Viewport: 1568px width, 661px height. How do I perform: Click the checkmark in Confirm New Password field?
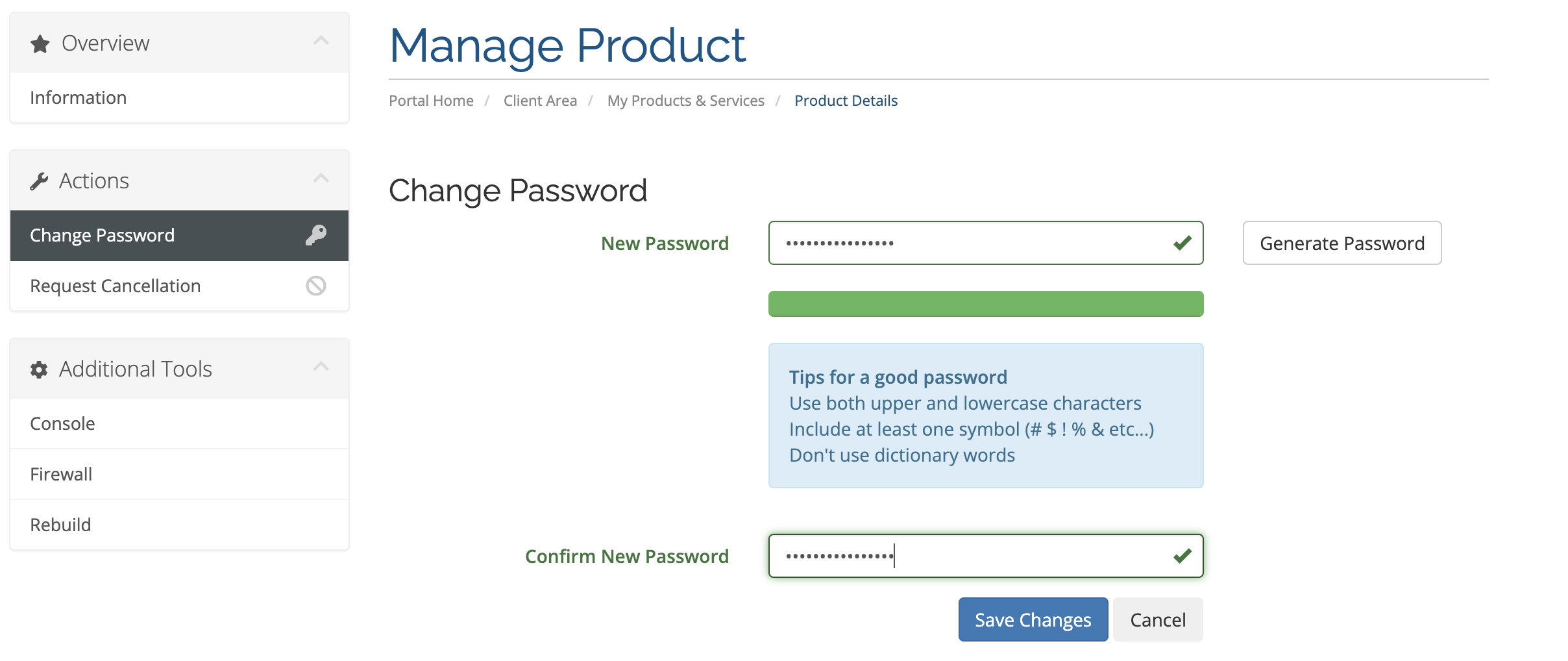click(1182, 556)
